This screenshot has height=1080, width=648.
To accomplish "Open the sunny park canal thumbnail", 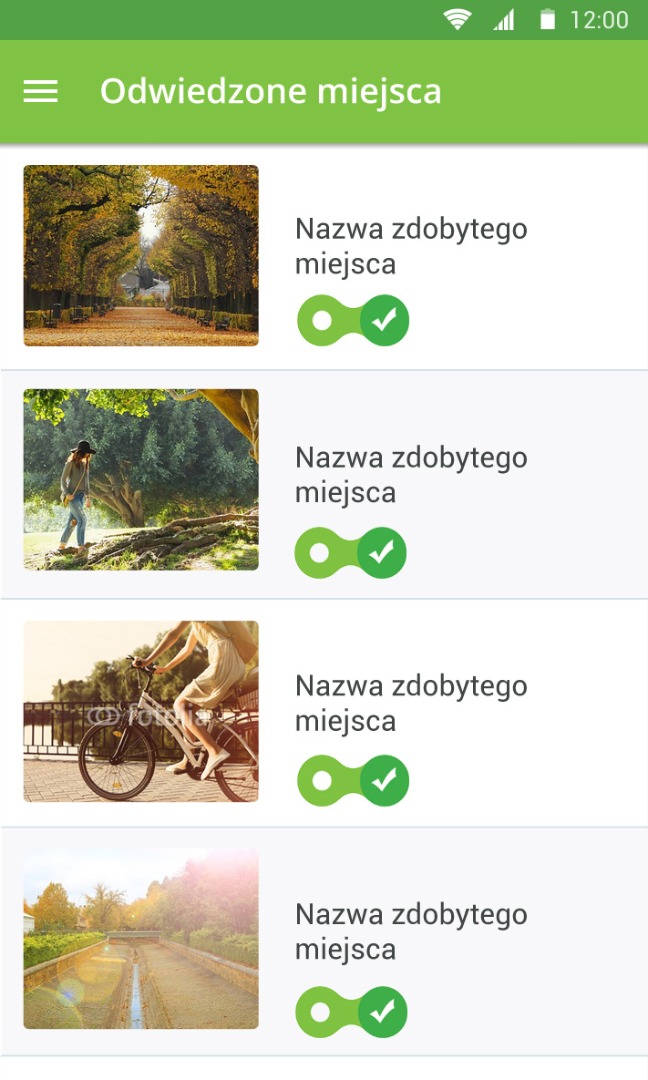I will (141, 939).
